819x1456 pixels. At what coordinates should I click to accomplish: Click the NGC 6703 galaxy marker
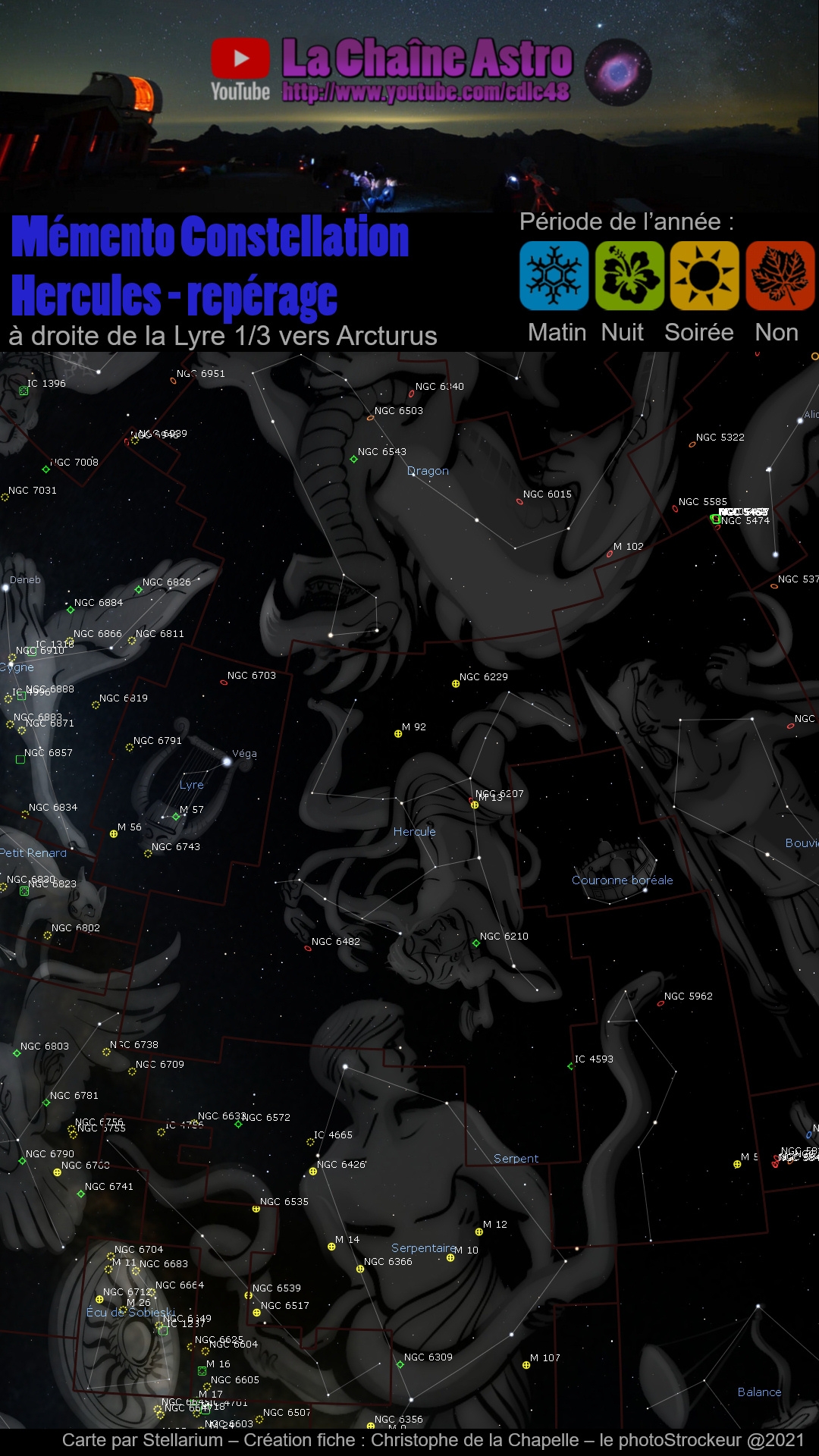224,682
